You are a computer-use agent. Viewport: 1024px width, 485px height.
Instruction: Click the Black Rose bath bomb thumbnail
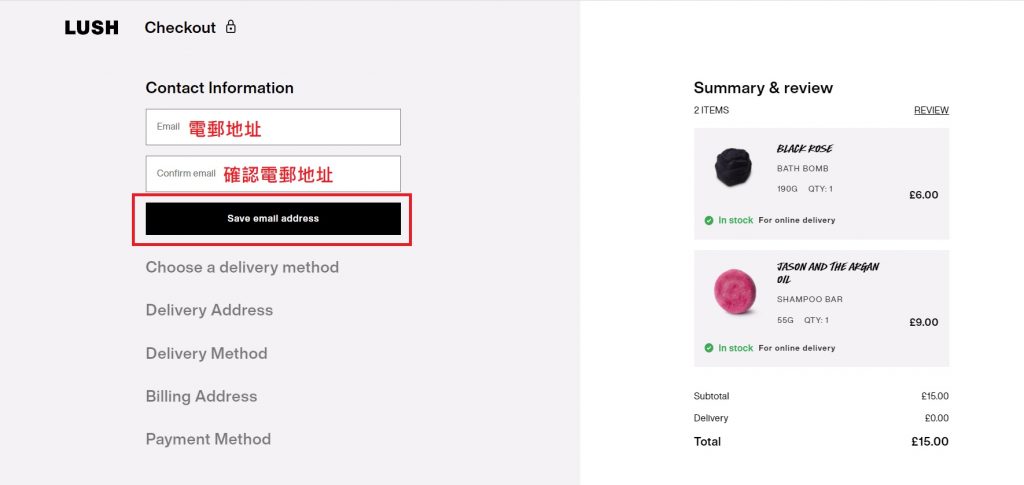pyautogui.click(x=736, y=168)
